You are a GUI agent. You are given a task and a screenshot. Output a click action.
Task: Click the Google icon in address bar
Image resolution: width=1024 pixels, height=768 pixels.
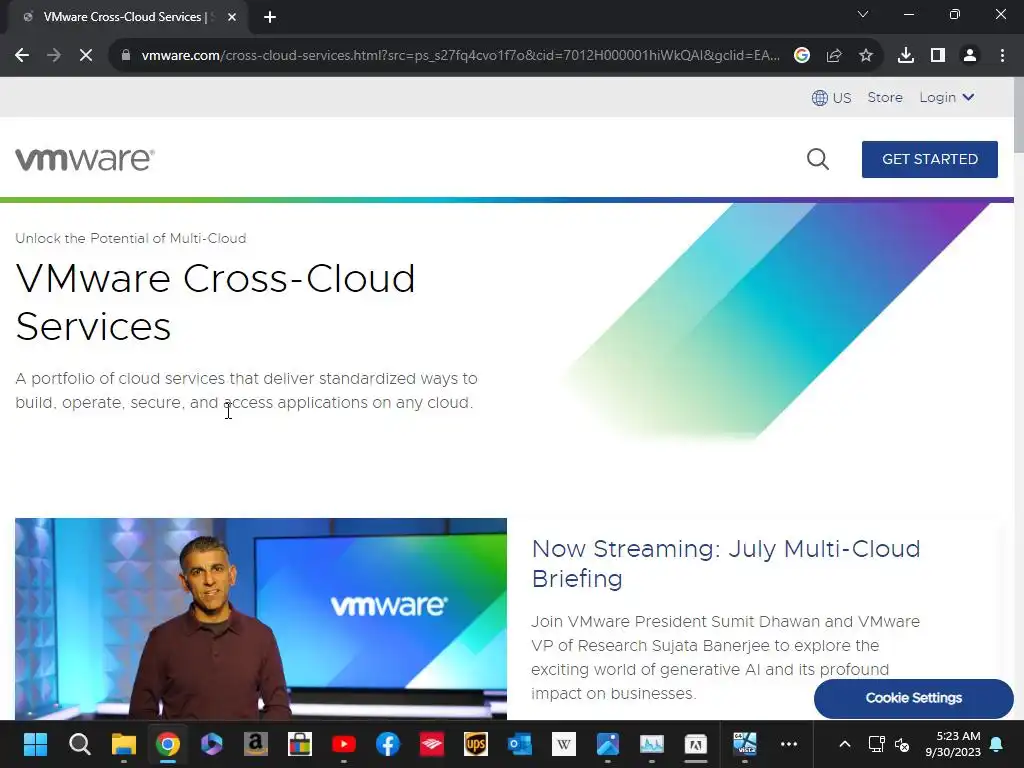click(x=802, y=56)
